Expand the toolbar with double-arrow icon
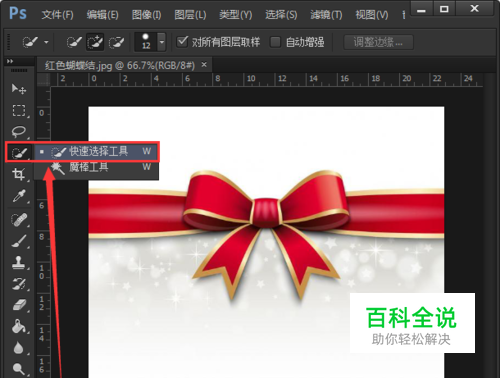The image size is (500, 378). [10, 61]
